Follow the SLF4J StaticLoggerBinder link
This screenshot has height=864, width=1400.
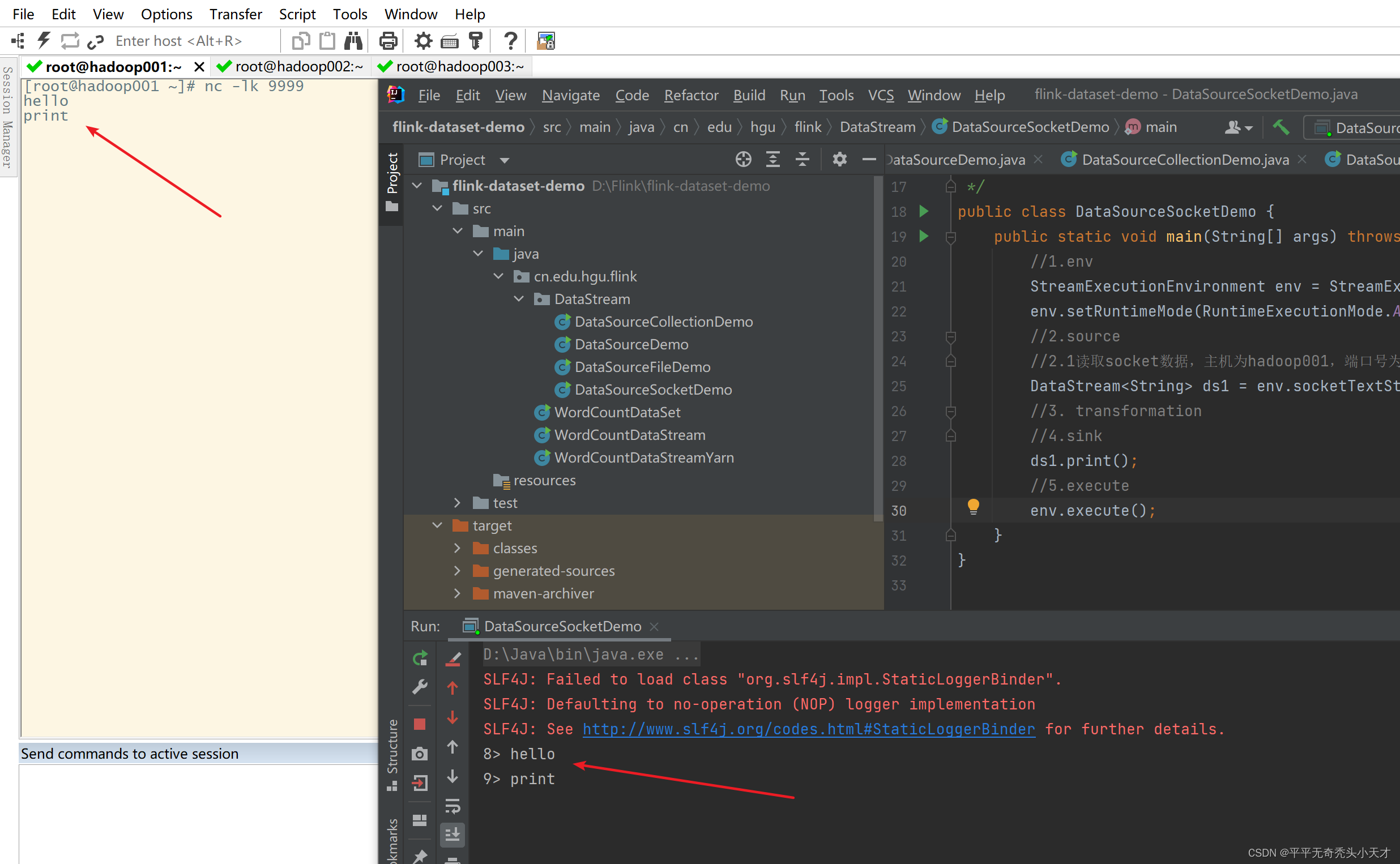809,729
